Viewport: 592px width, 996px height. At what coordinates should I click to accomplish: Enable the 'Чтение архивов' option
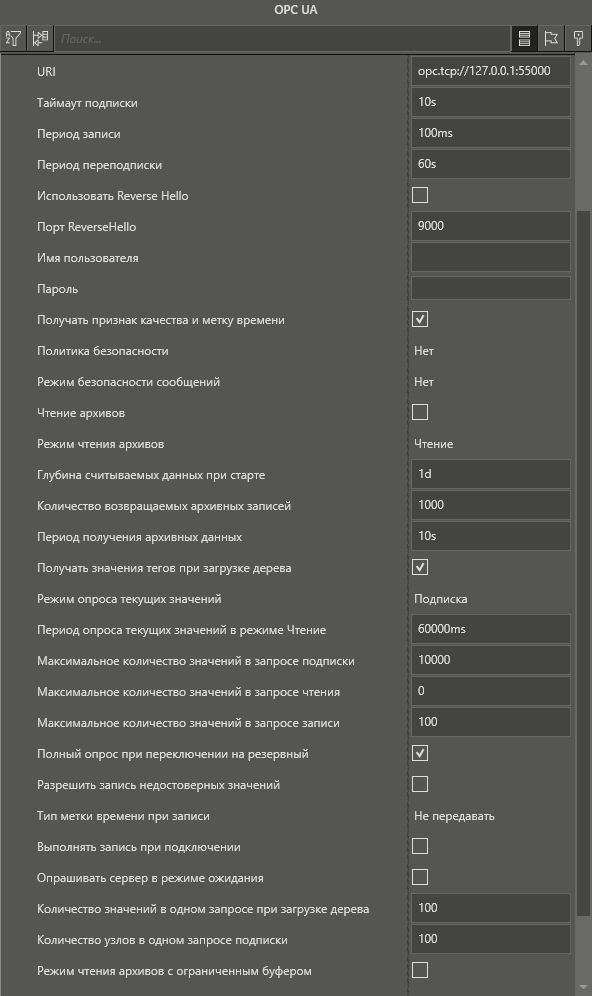point(419,412)
